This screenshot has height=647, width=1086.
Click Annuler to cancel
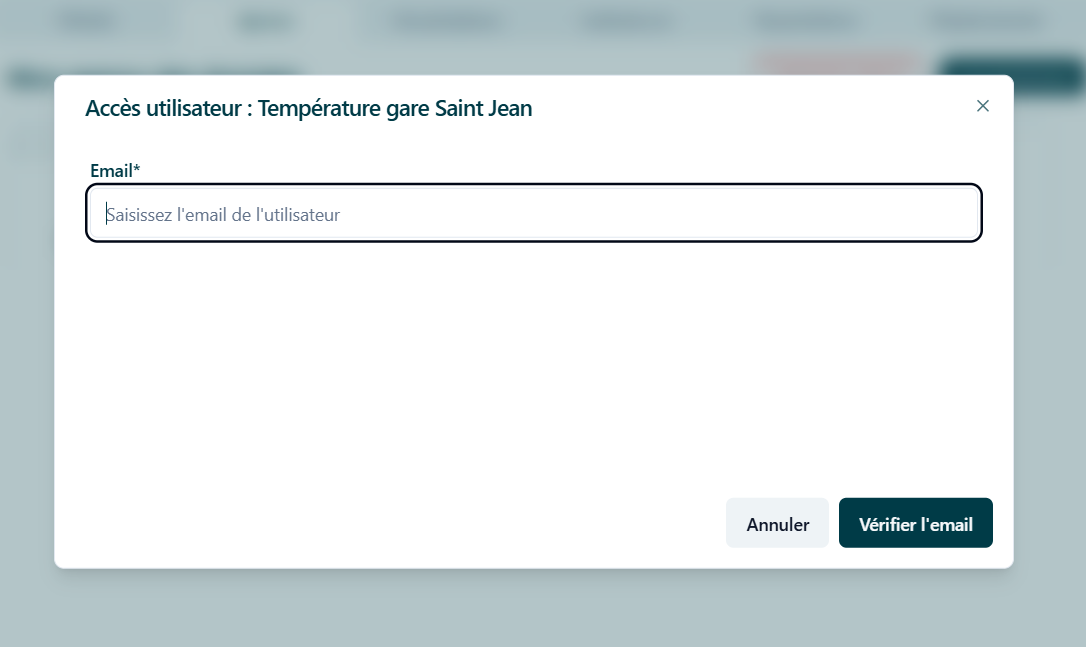(x=777, y=523)
